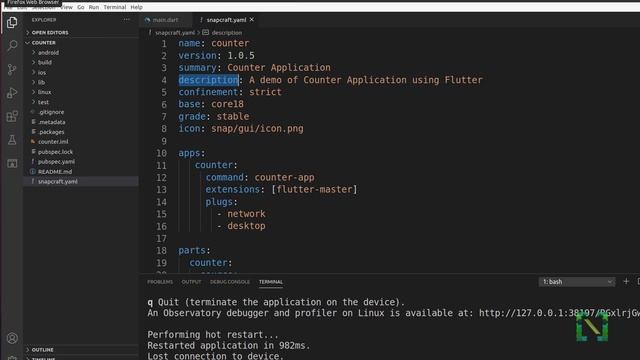Open the Run menu
The width and height of the screenshot is (640, 360).
(94, 7)
